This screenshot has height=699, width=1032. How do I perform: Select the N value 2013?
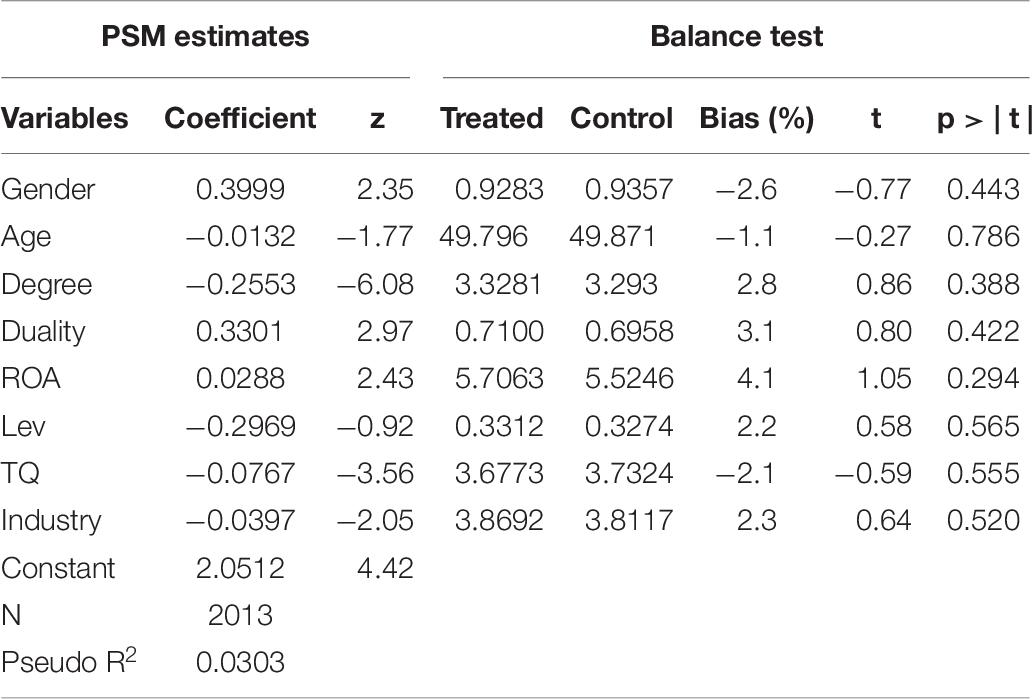240,615
